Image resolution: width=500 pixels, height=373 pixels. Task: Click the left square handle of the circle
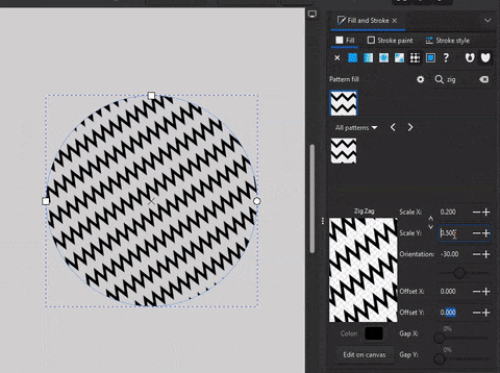(46, 201)
